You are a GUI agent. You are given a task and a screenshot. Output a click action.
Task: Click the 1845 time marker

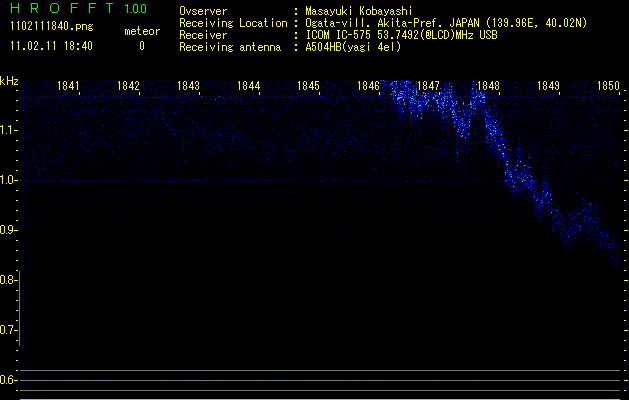click(308, 85)
